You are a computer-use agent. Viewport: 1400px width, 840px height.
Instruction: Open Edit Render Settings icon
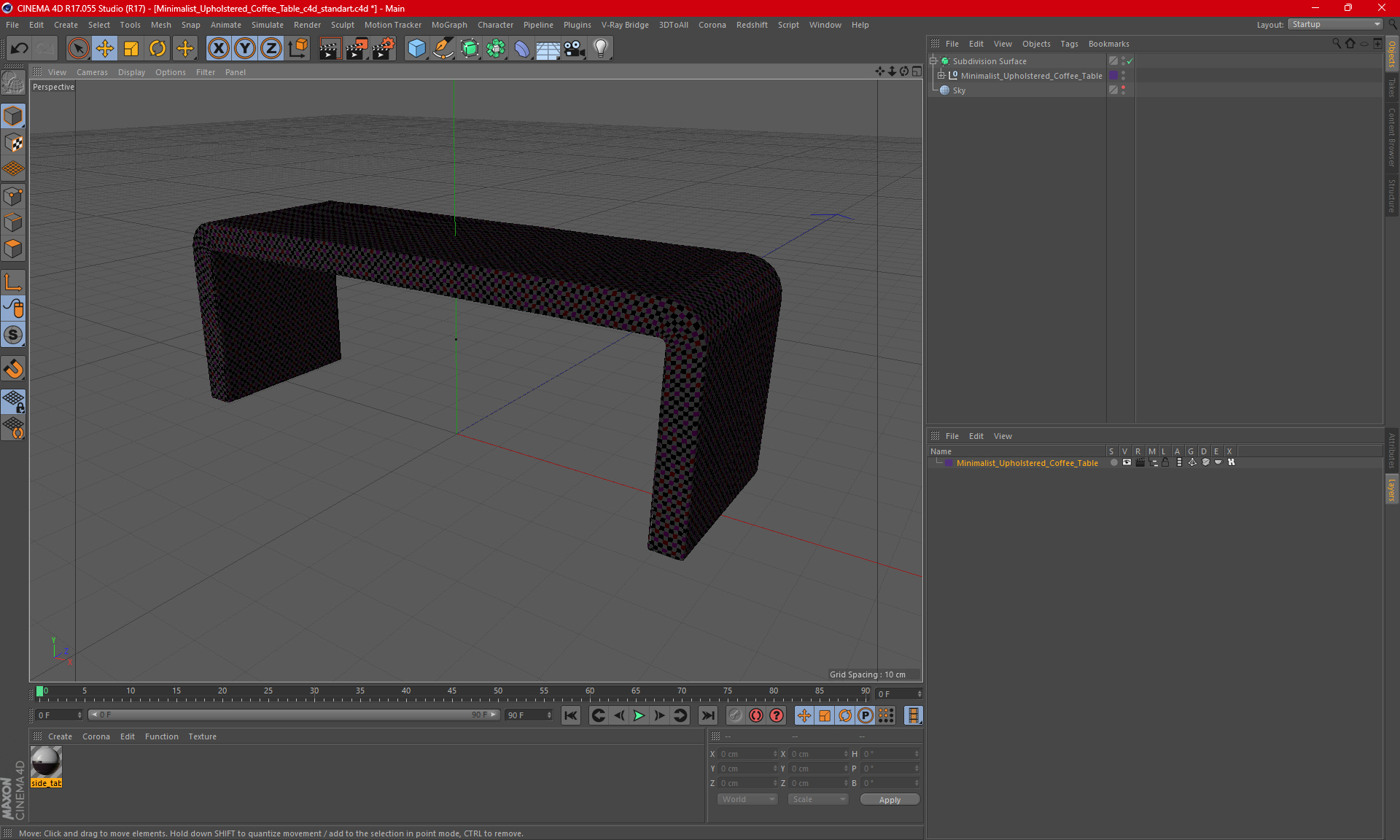click(x=384, y=49)
